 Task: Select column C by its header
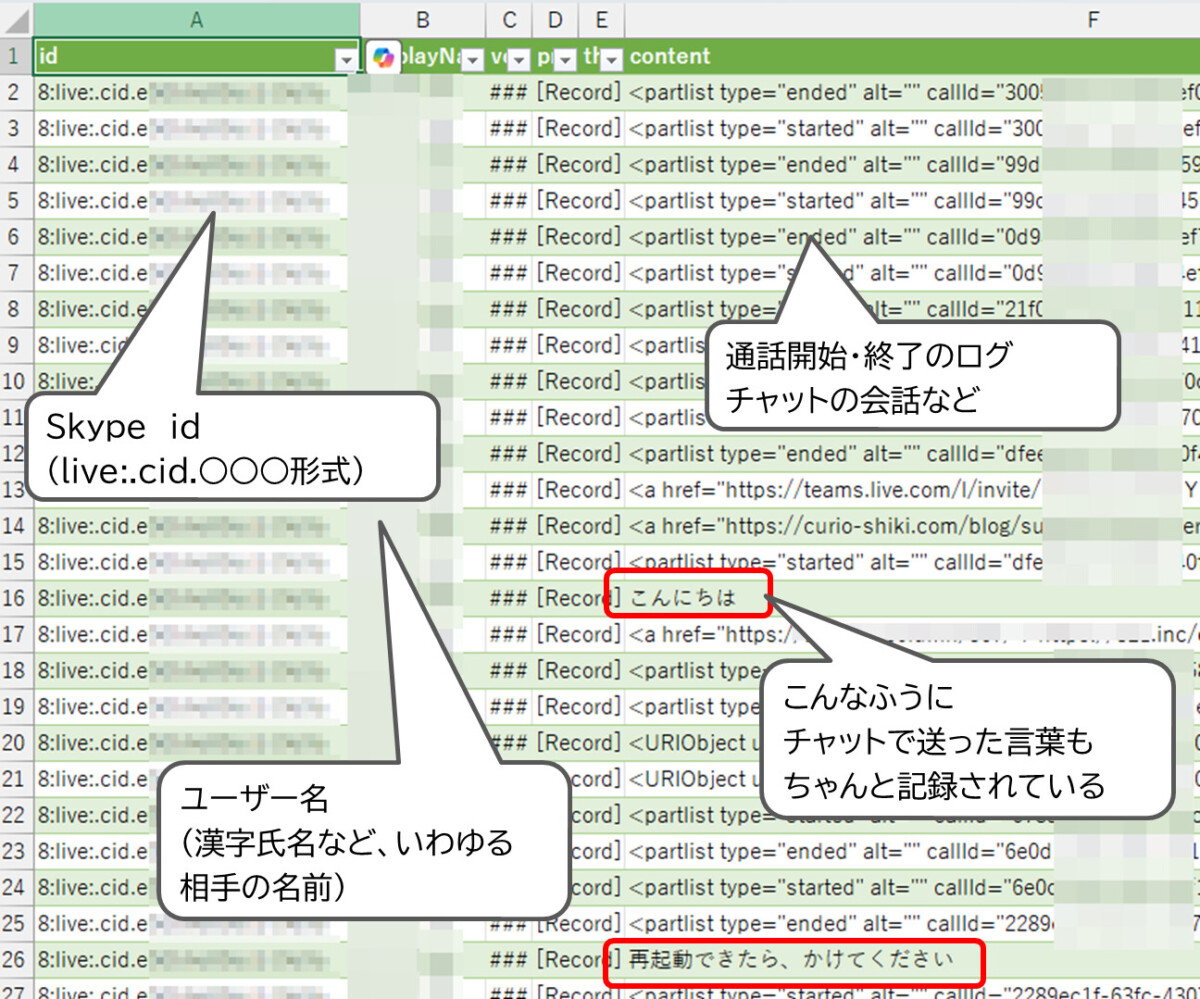[x=510, y=18]
